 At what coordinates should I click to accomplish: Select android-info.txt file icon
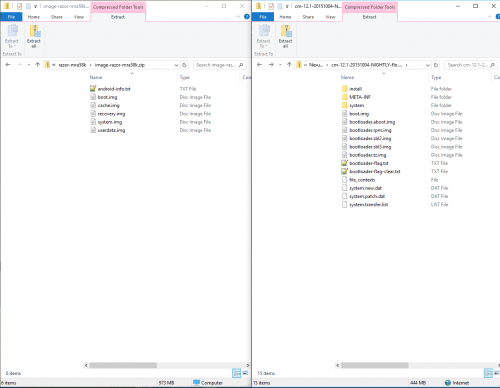coord(93,89)
